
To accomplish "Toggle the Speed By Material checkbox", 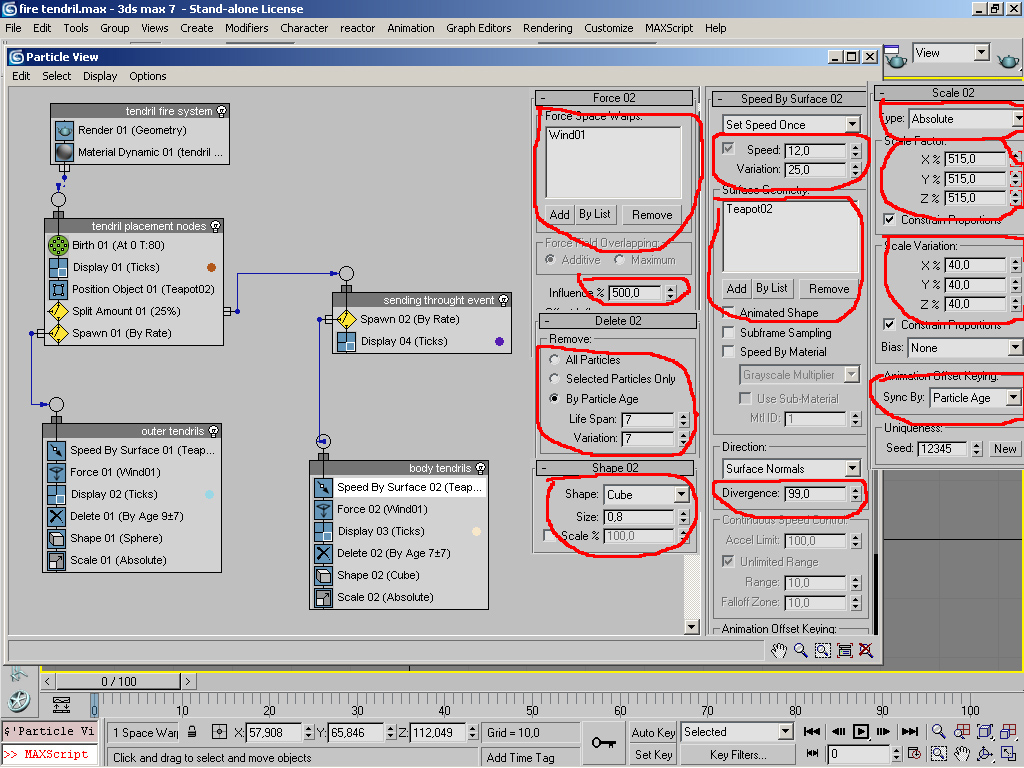I will click(x=729, y=352).
